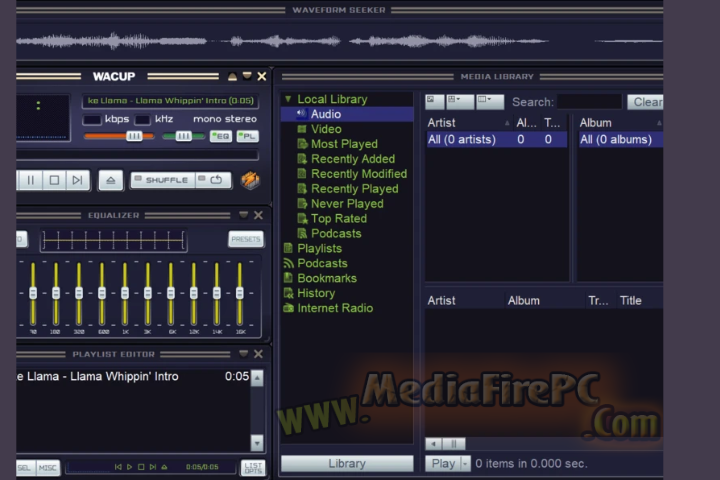Image resolution: width=720 pixels, height=480 pixels.
Task: Open the Recently Modified view
Action: pyautogui.click(x=359, y=174)
